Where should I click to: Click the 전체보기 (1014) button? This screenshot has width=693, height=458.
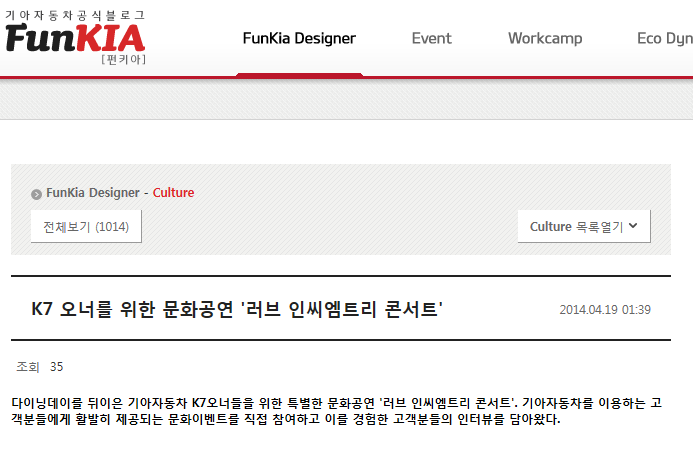coord(86,226)
